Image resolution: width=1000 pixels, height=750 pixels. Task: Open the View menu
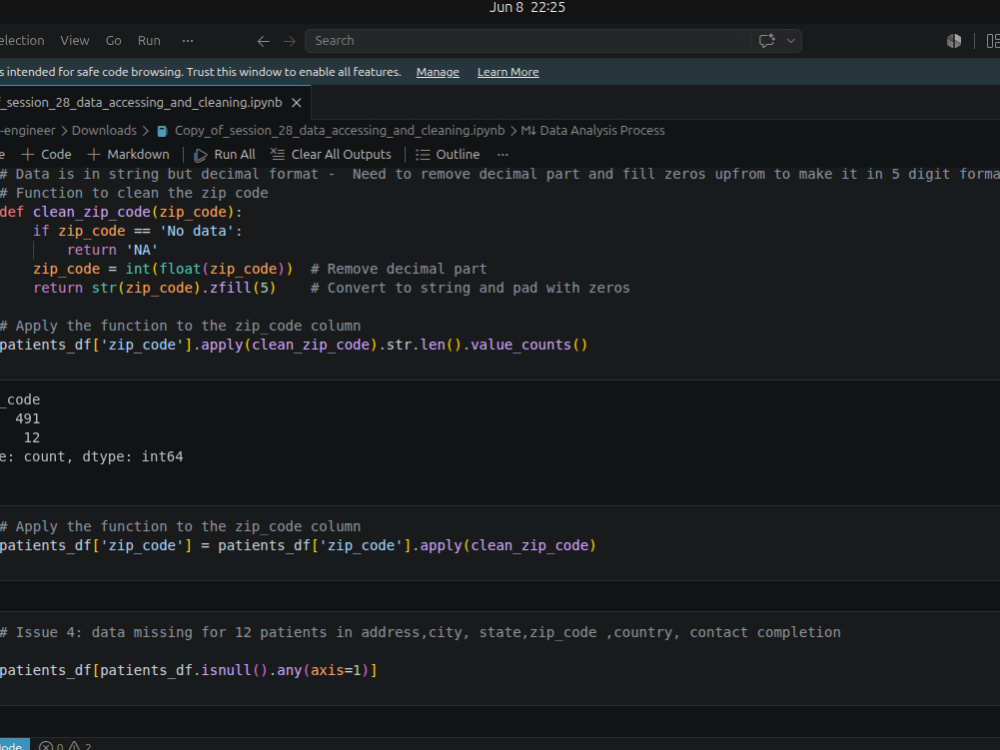point(75,41)
